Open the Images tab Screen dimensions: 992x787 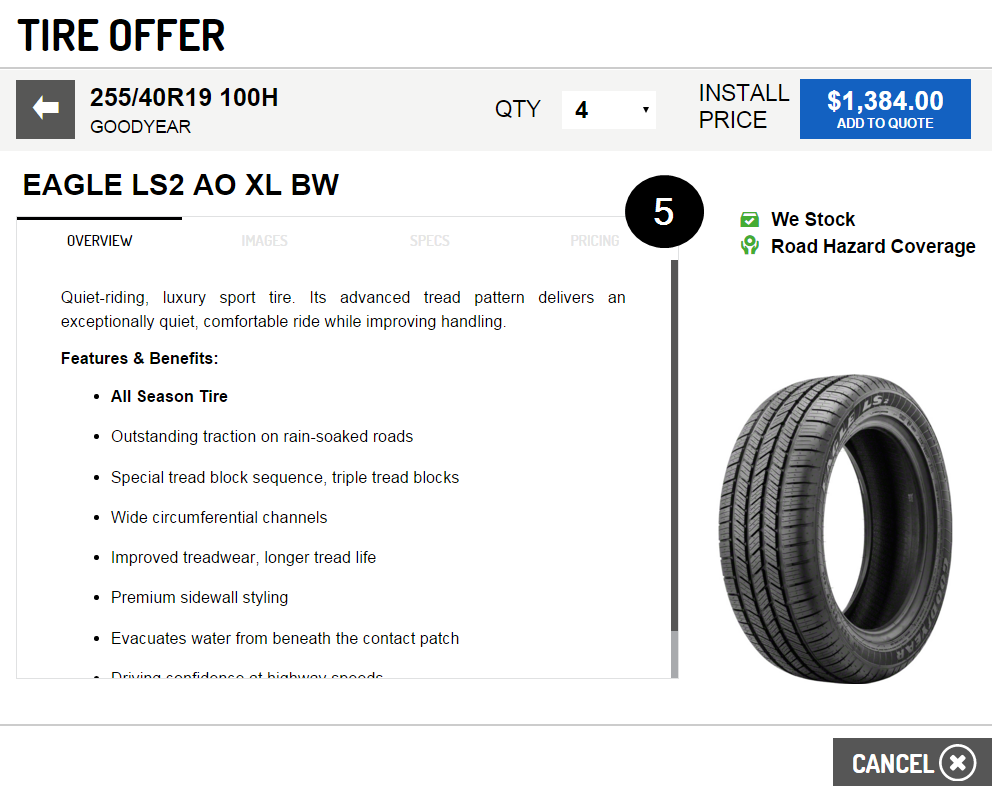click(264, 241)
